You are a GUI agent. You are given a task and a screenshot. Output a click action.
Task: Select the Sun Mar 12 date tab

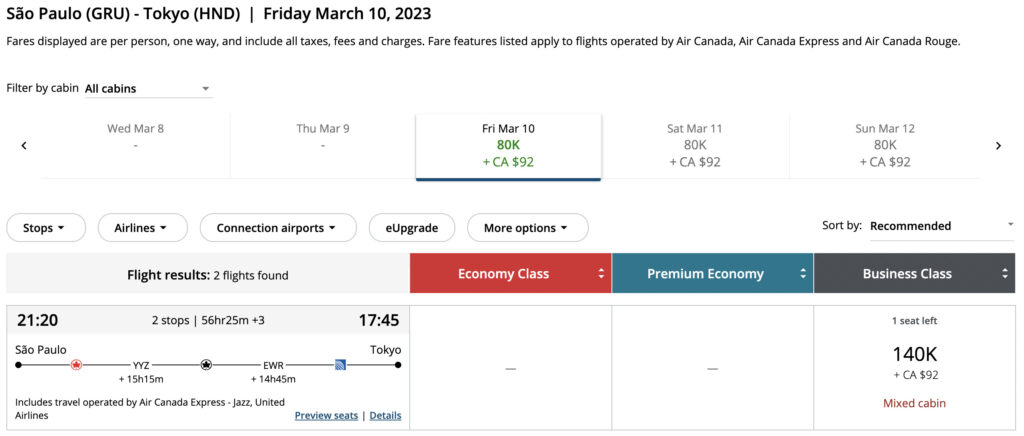(x=885, y=146)
